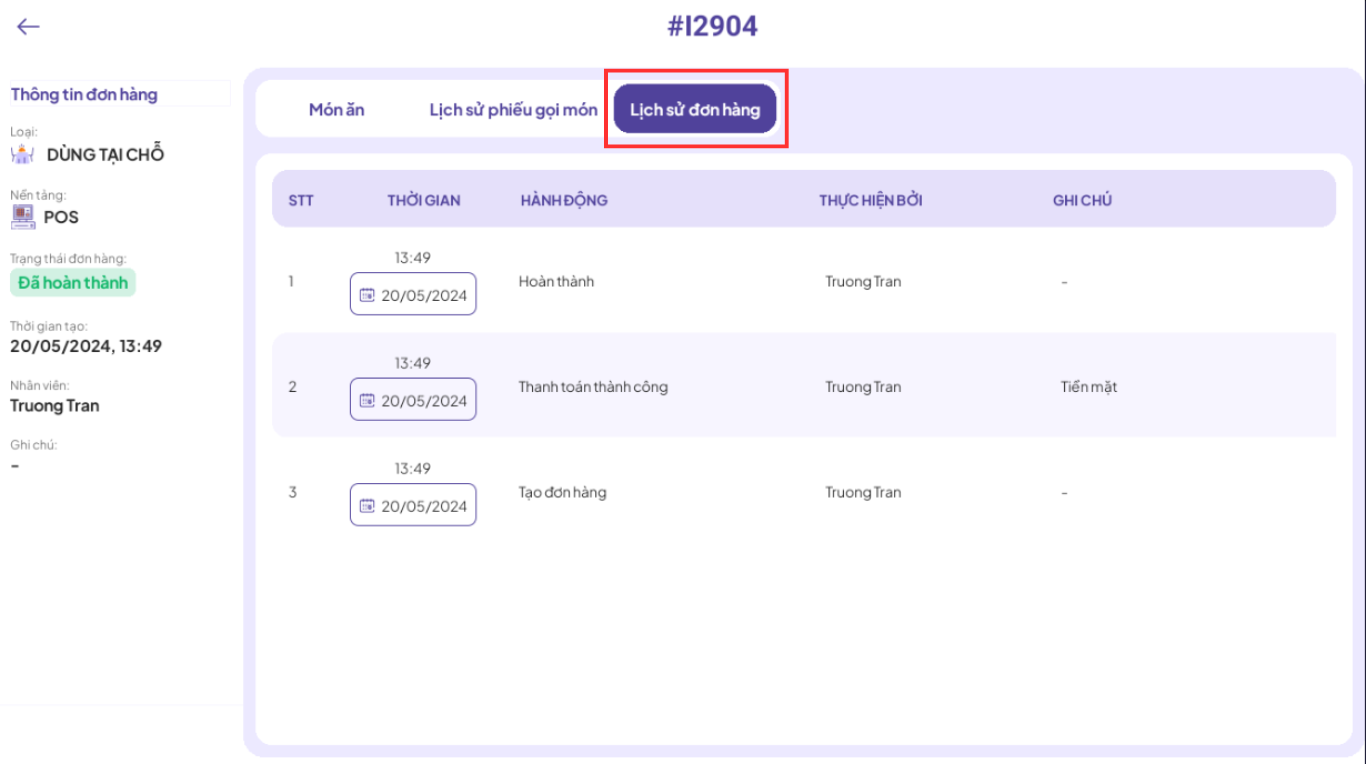The width and height of the screenshot is (1366, 768).
Task: Click row number 2 in the STT column
Action: tap(292, 387)
